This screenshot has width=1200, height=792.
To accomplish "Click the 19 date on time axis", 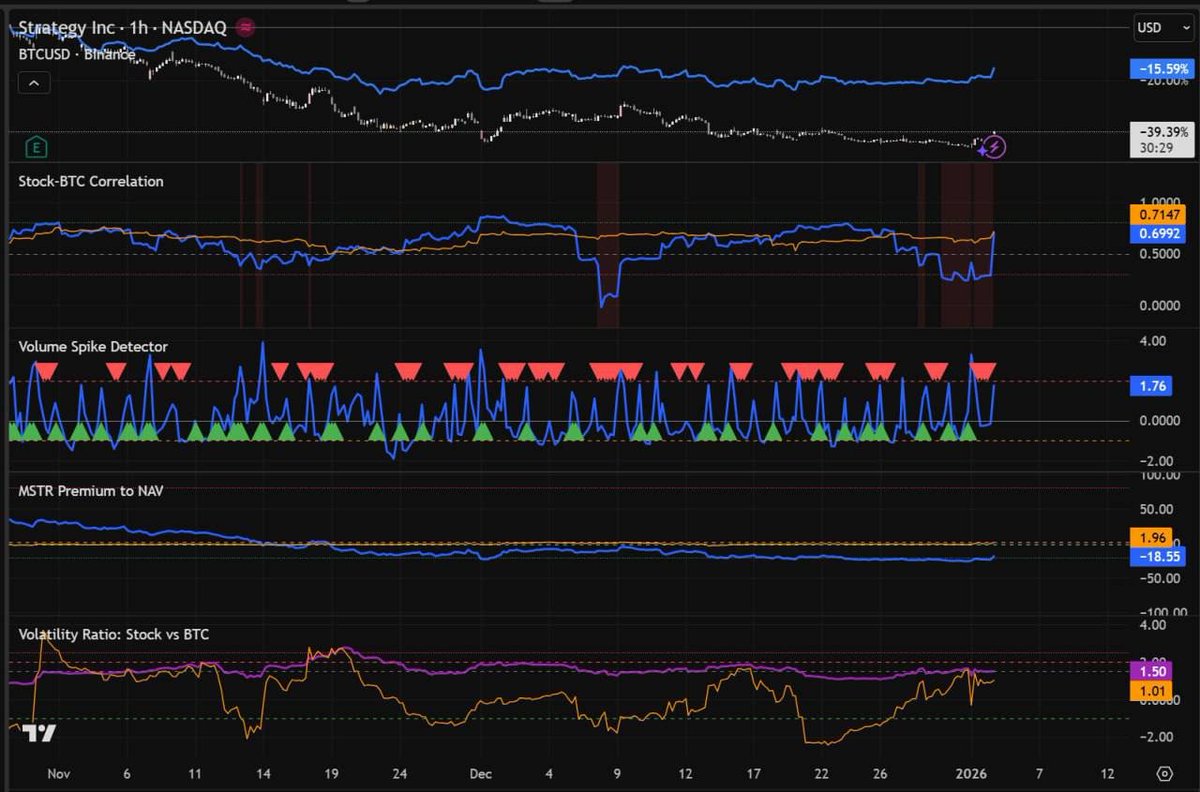I will click(332, 774).
